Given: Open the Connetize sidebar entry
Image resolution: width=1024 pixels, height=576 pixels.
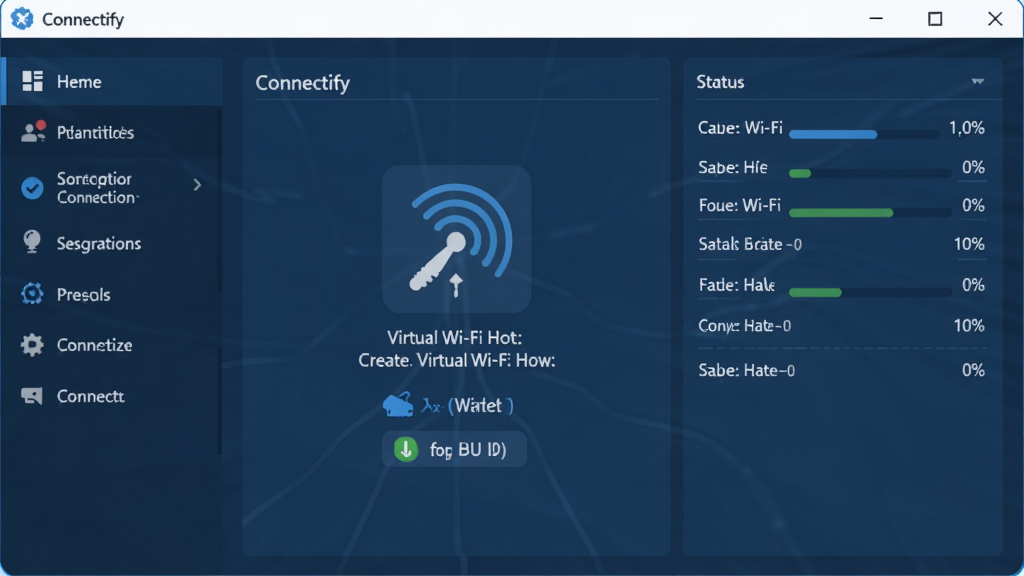Looking at the screenshot, I should coord(112,345).
